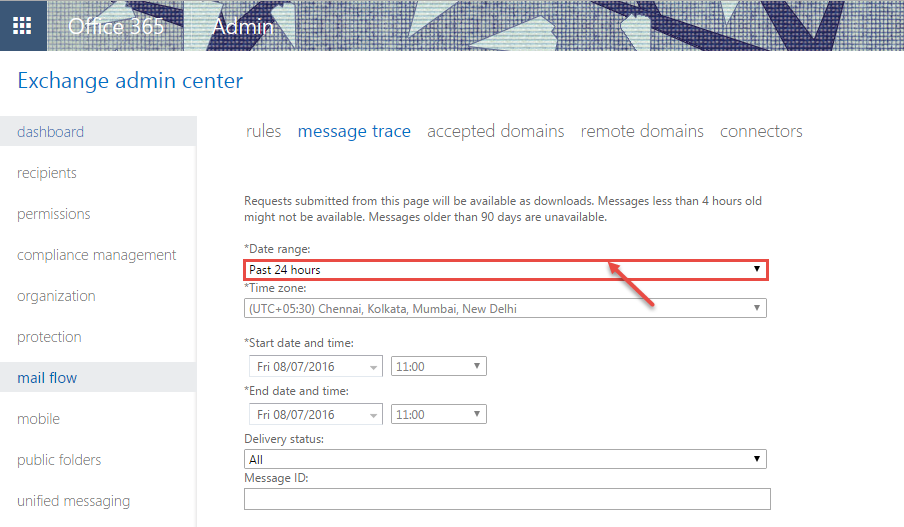Image resolution: width=904 pixels, height=527 pixels.
Task: Open the mobile section
Action: pos(38,419)
